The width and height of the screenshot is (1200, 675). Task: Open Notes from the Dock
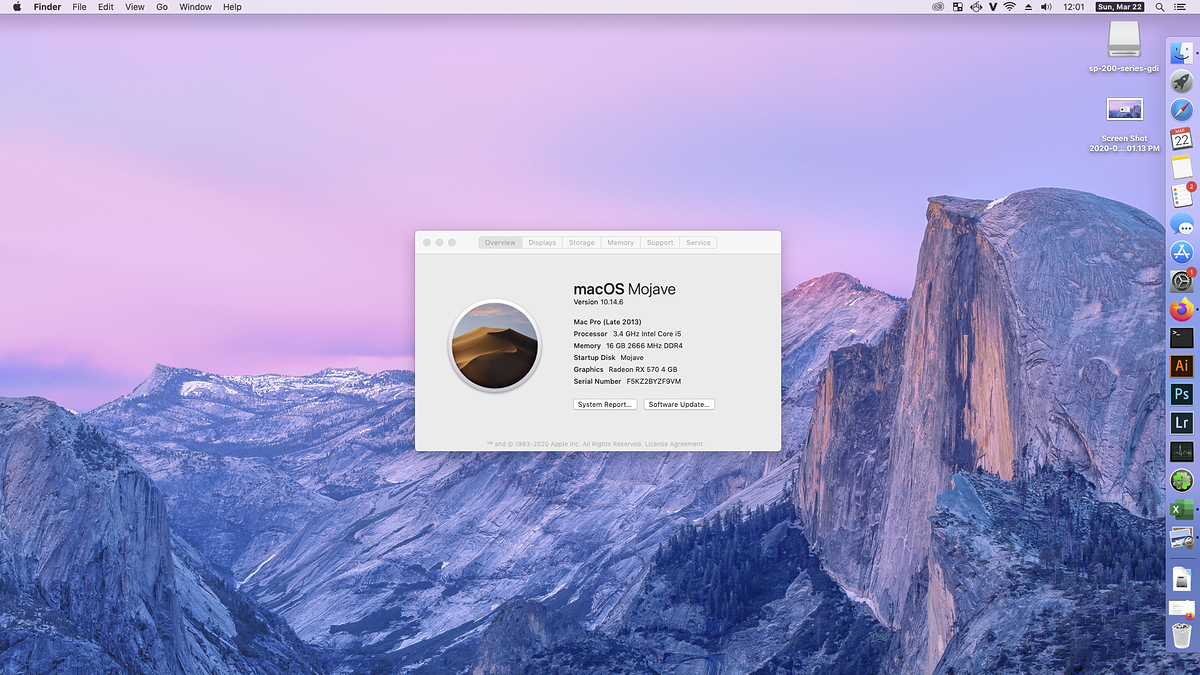tap(1182, 168)
